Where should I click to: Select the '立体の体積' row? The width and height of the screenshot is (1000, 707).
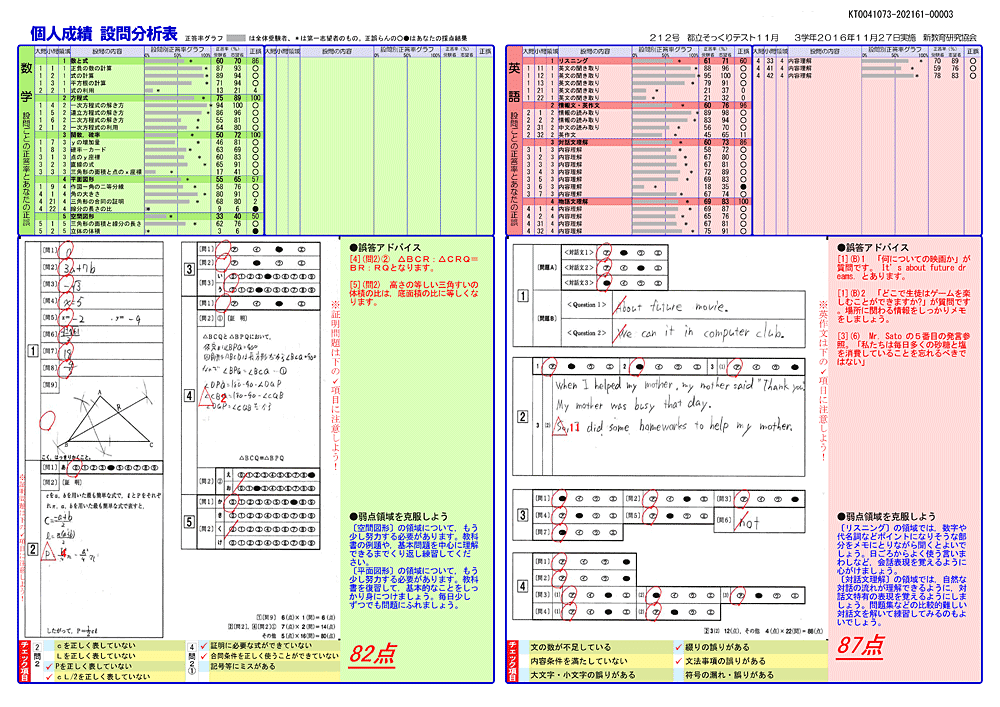tap(149, 231)
